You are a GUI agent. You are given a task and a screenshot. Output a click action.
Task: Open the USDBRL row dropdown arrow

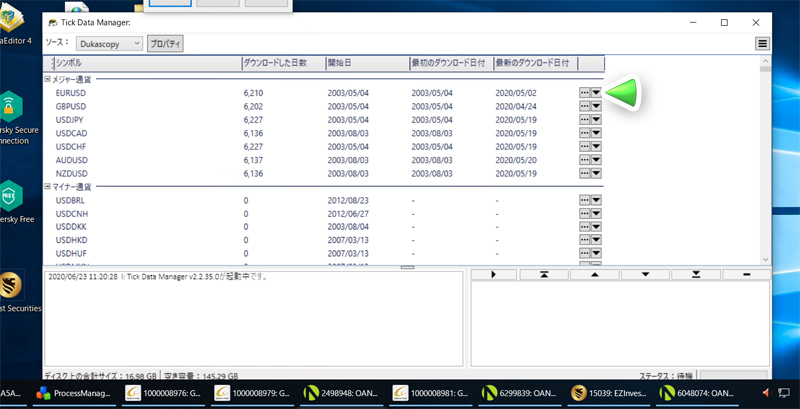(596, 200)
